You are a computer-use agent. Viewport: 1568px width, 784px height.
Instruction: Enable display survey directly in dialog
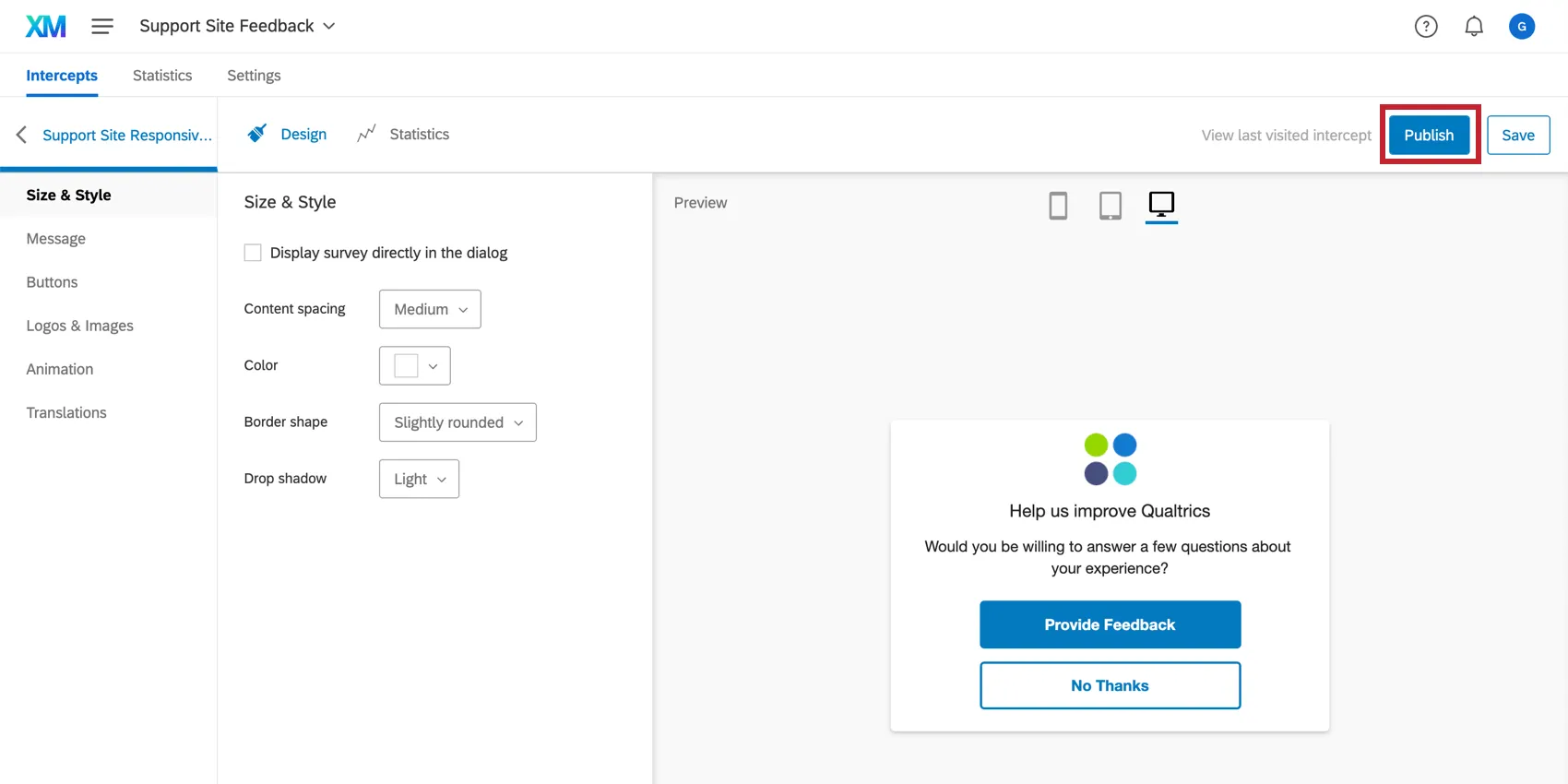pos(253,253)
